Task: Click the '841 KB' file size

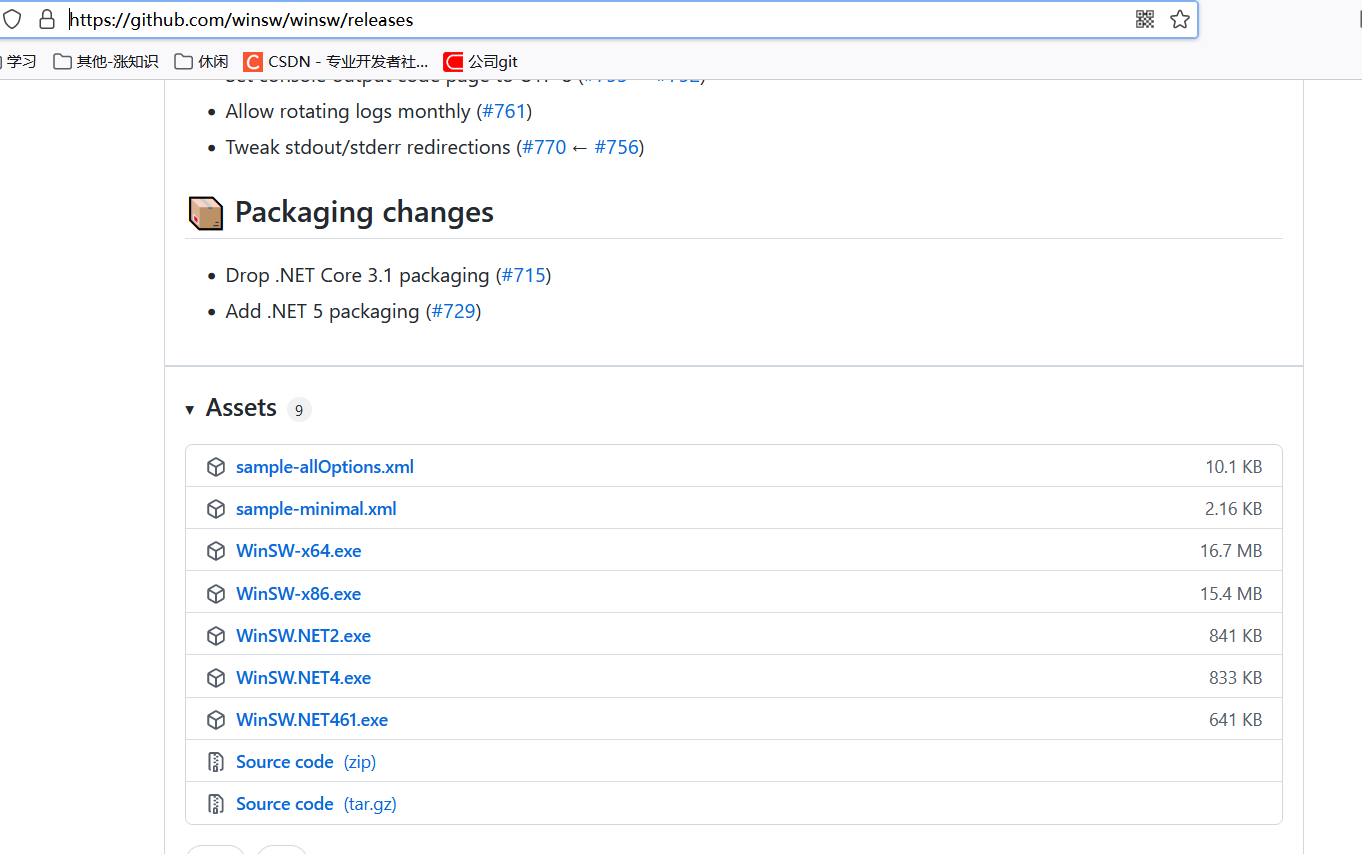Action: (x=1236, y=636)
